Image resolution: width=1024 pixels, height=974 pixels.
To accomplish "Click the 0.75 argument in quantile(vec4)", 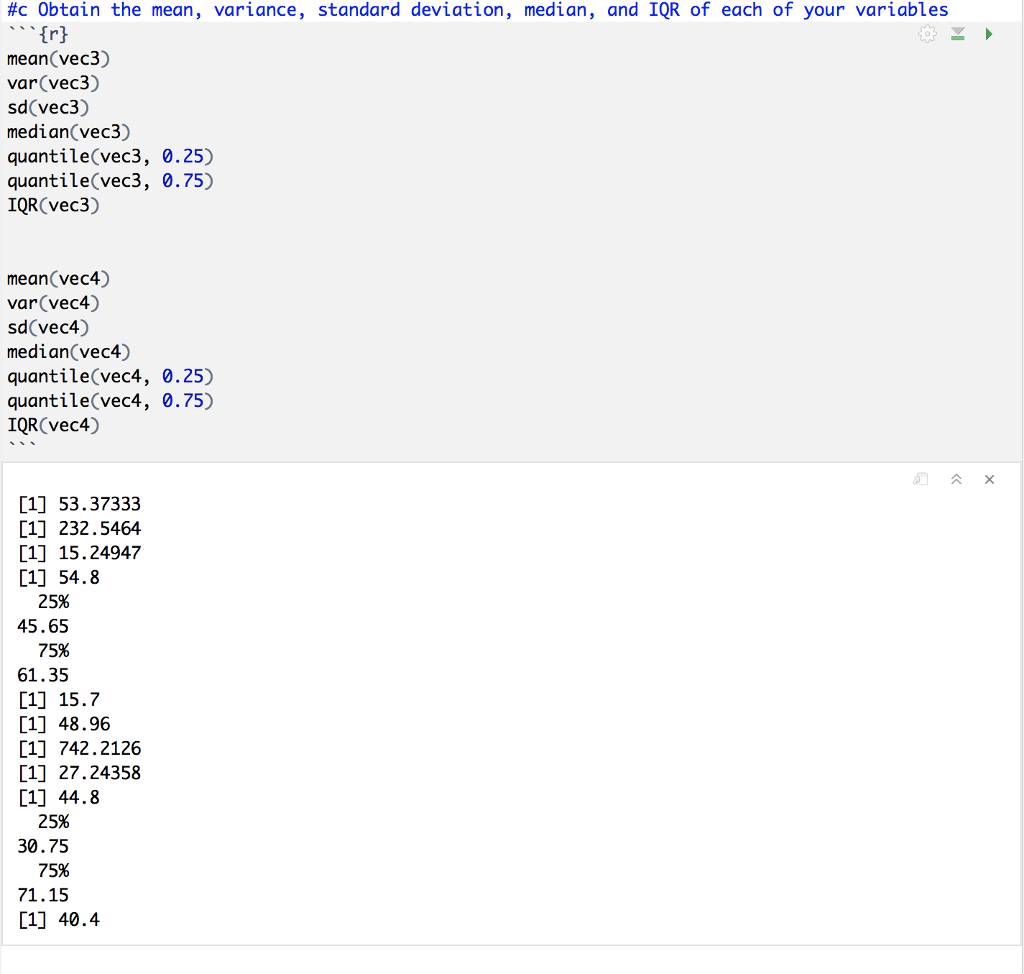I will point(187,400).
